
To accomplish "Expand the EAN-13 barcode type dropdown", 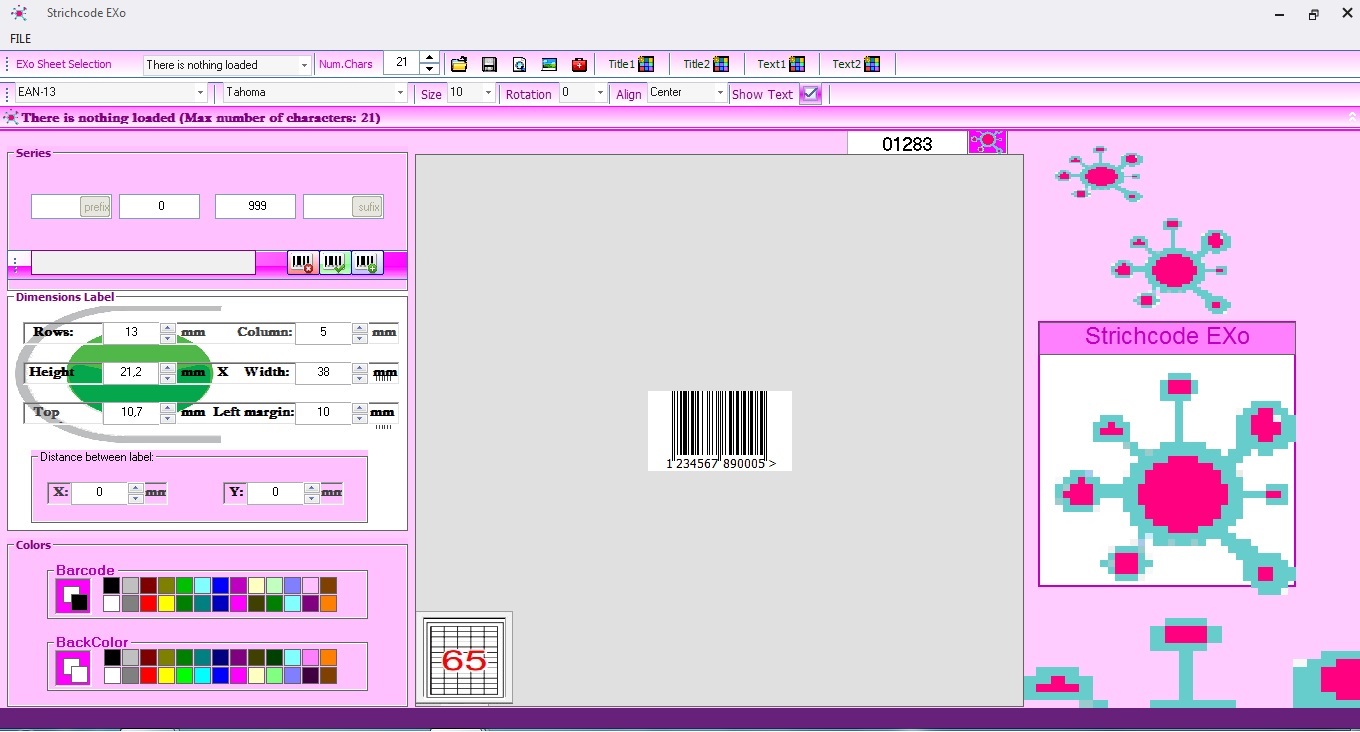I will [x=110, y=93].
